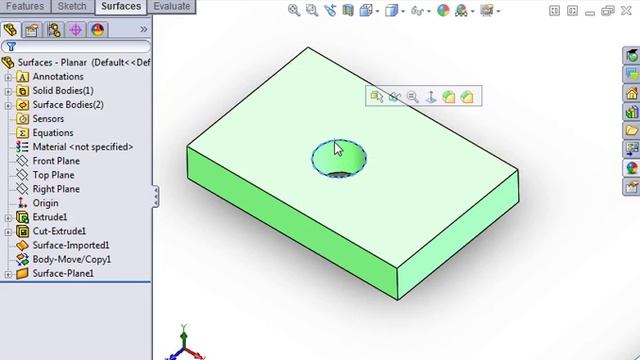Open the Display Style dropdown arrow
The height and width of the screenshot is (360, 640).
(x=402, y=11)
